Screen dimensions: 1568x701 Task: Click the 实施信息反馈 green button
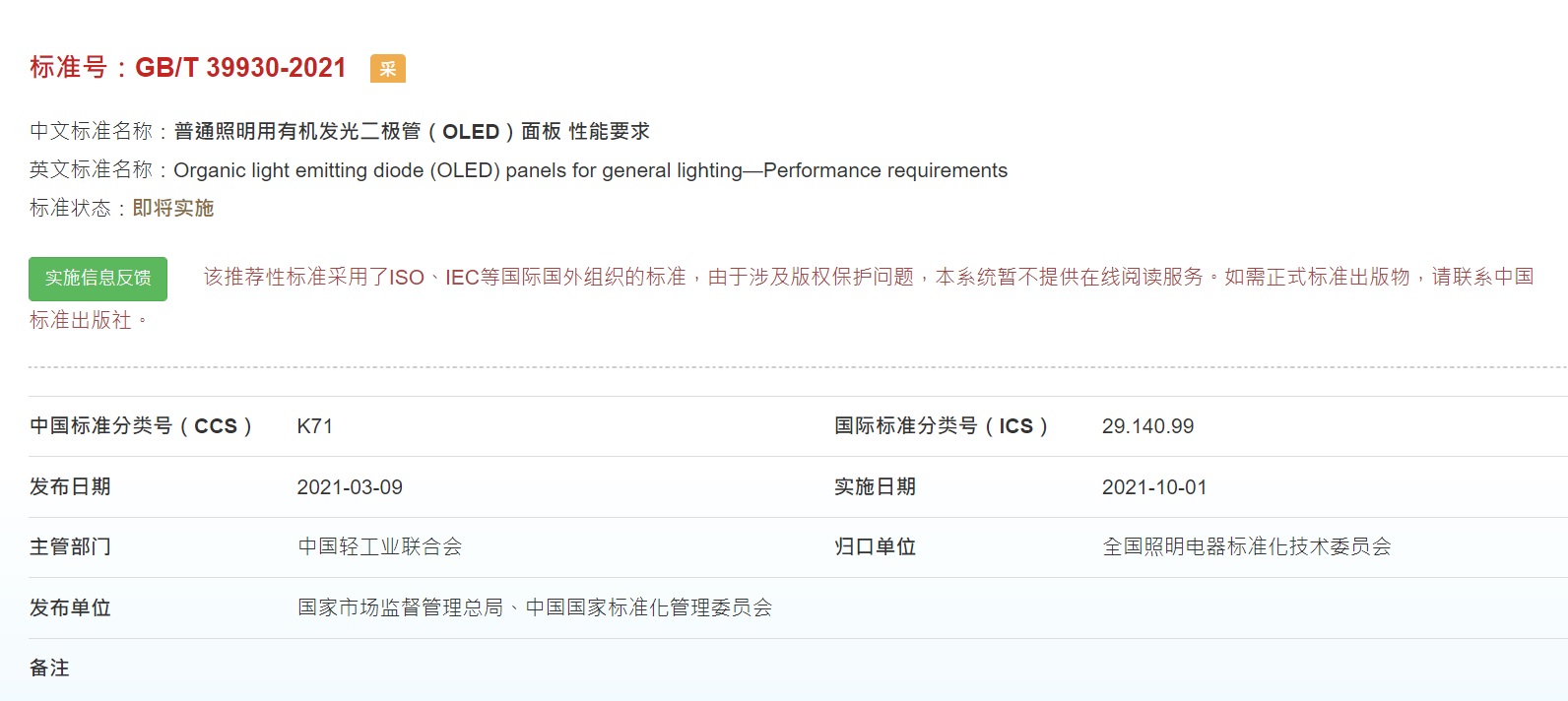pyautogui.click(x=98, y=279)
